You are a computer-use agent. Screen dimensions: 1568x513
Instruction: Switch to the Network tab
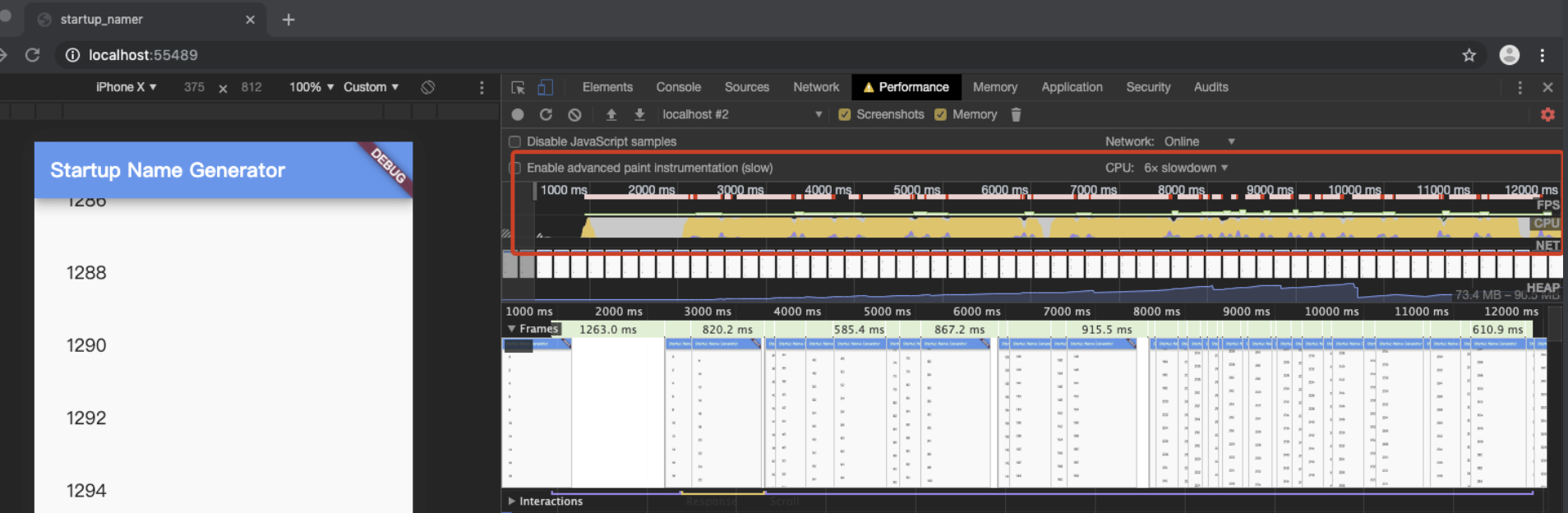(x=816, y=87)
